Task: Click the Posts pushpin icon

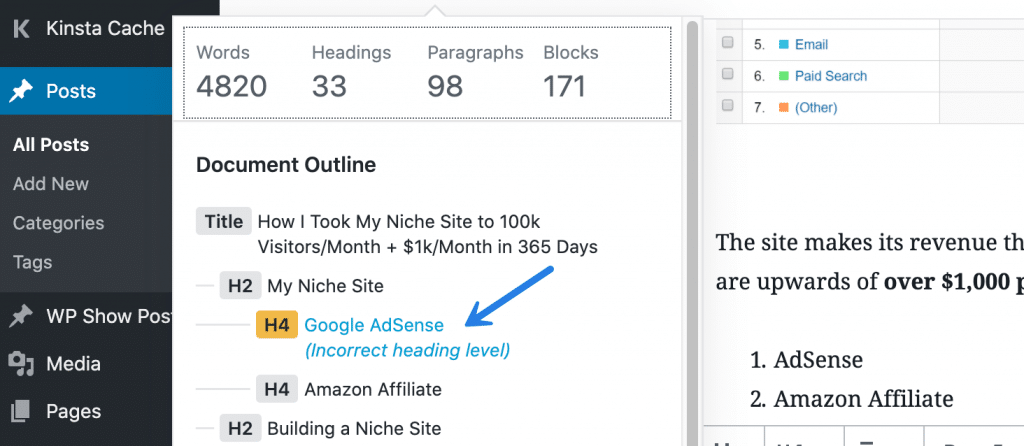Action: [21, 91]
